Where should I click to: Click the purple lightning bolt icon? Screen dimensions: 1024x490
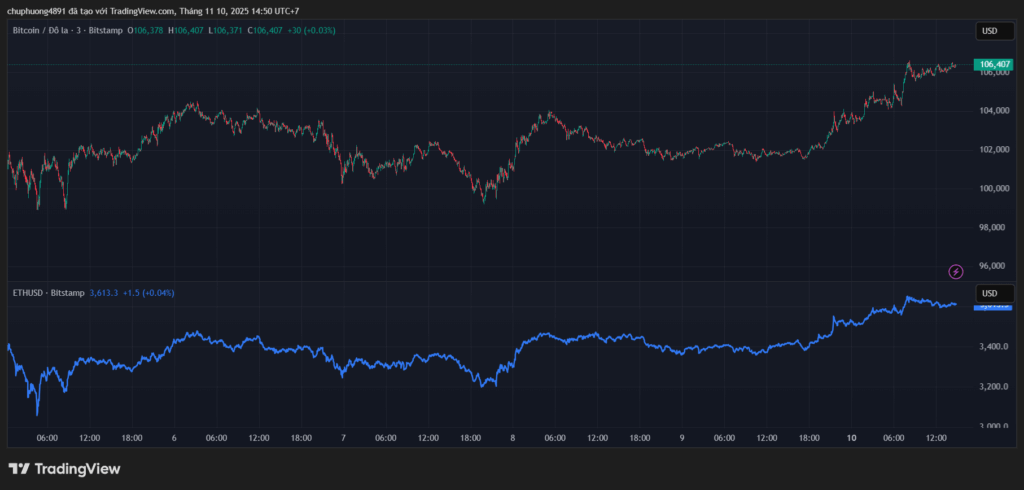(x=955, y=271)
